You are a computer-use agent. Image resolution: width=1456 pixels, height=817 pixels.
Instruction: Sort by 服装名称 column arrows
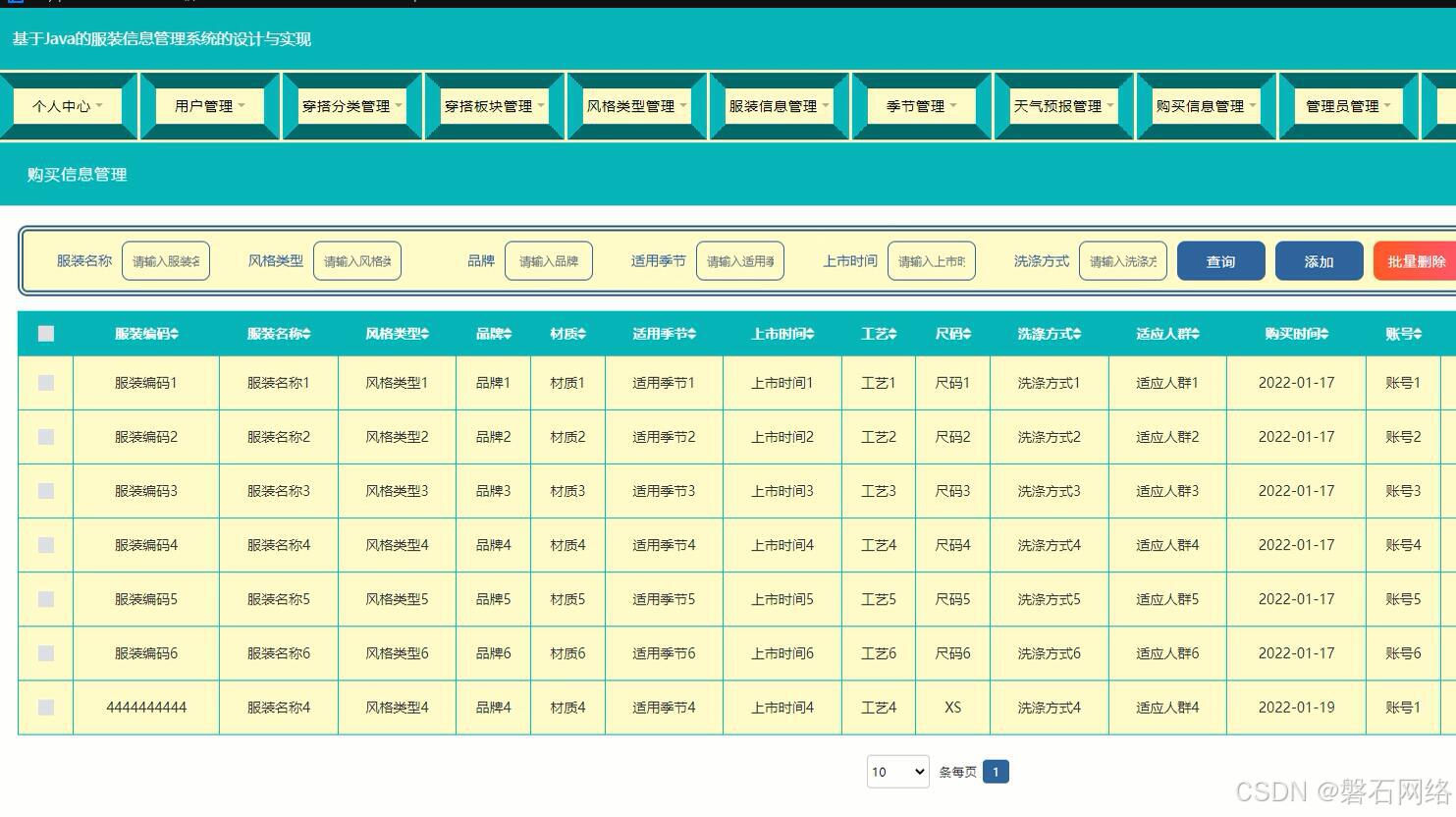click(x=306, y=334)
